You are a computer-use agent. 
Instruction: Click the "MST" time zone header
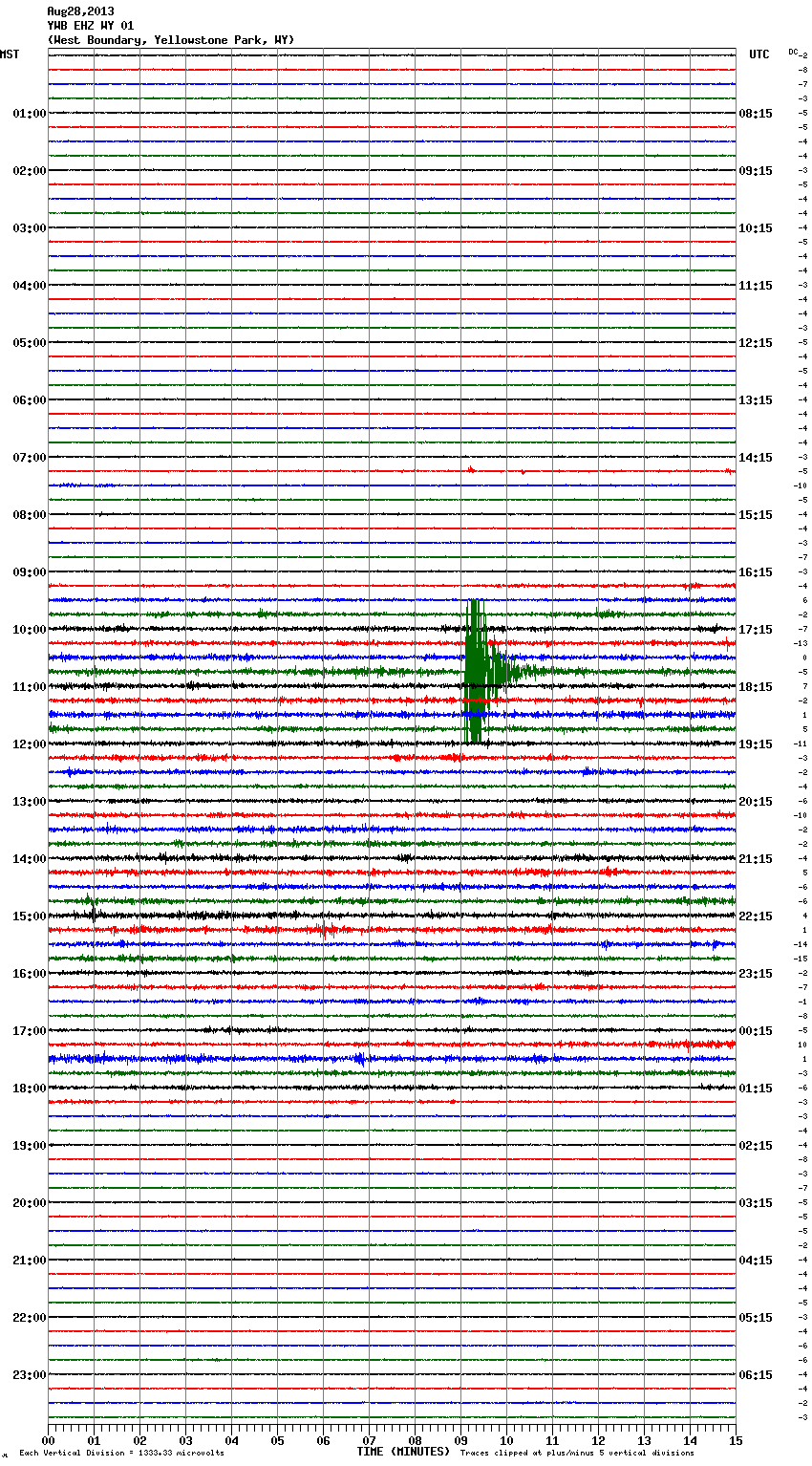[x=10, y=54]
